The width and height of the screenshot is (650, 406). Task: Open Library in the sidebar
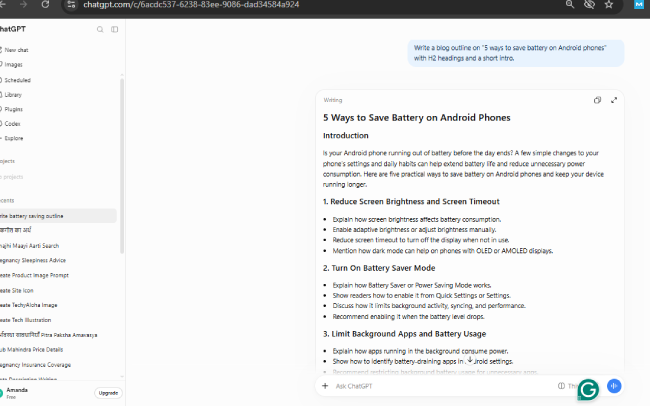point(13,95)
